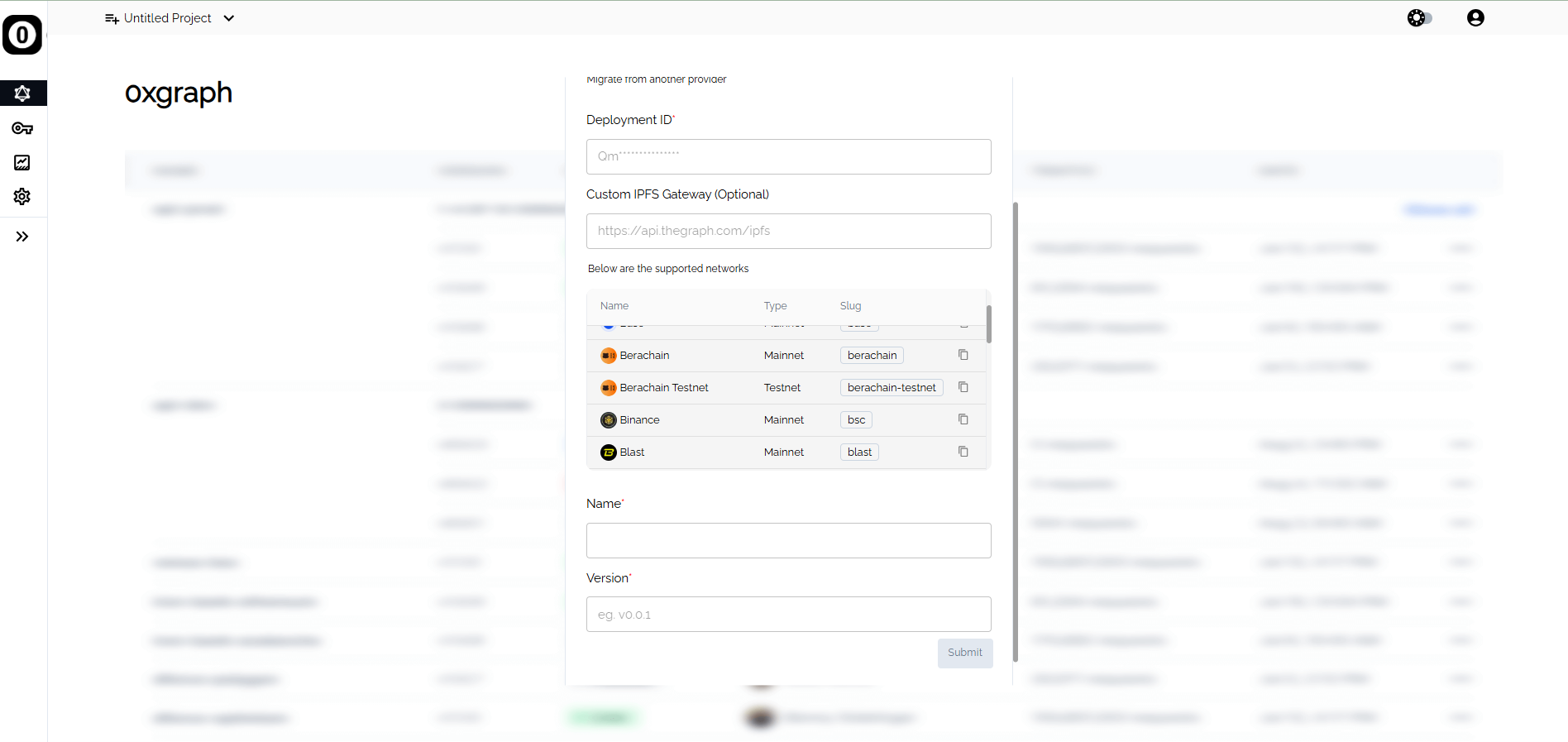Open the subgraphs sidebar icon

[22, 93]
